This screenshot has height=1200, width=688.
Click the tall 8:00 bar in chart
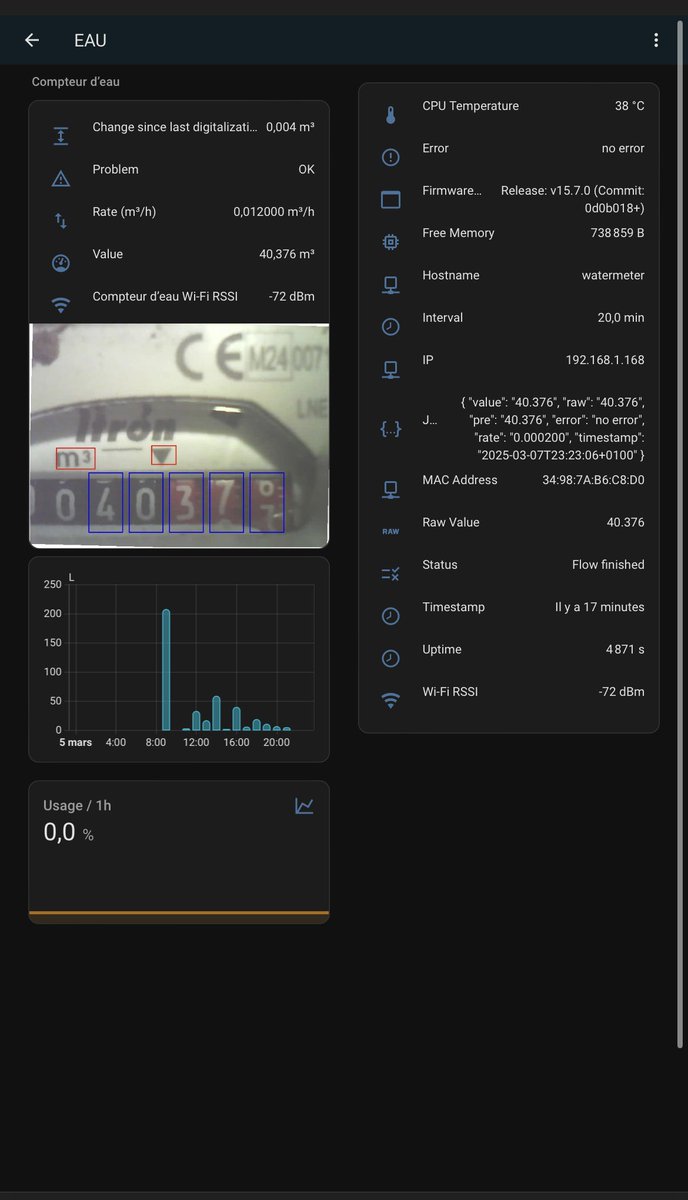click(x=166, y=669)
